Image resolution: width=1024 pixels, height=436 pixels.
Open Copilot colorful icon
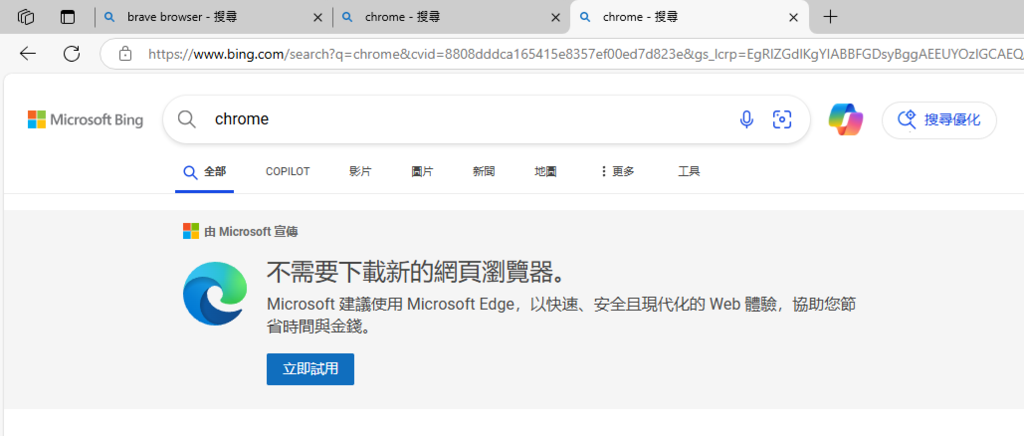tap(846, 119)
